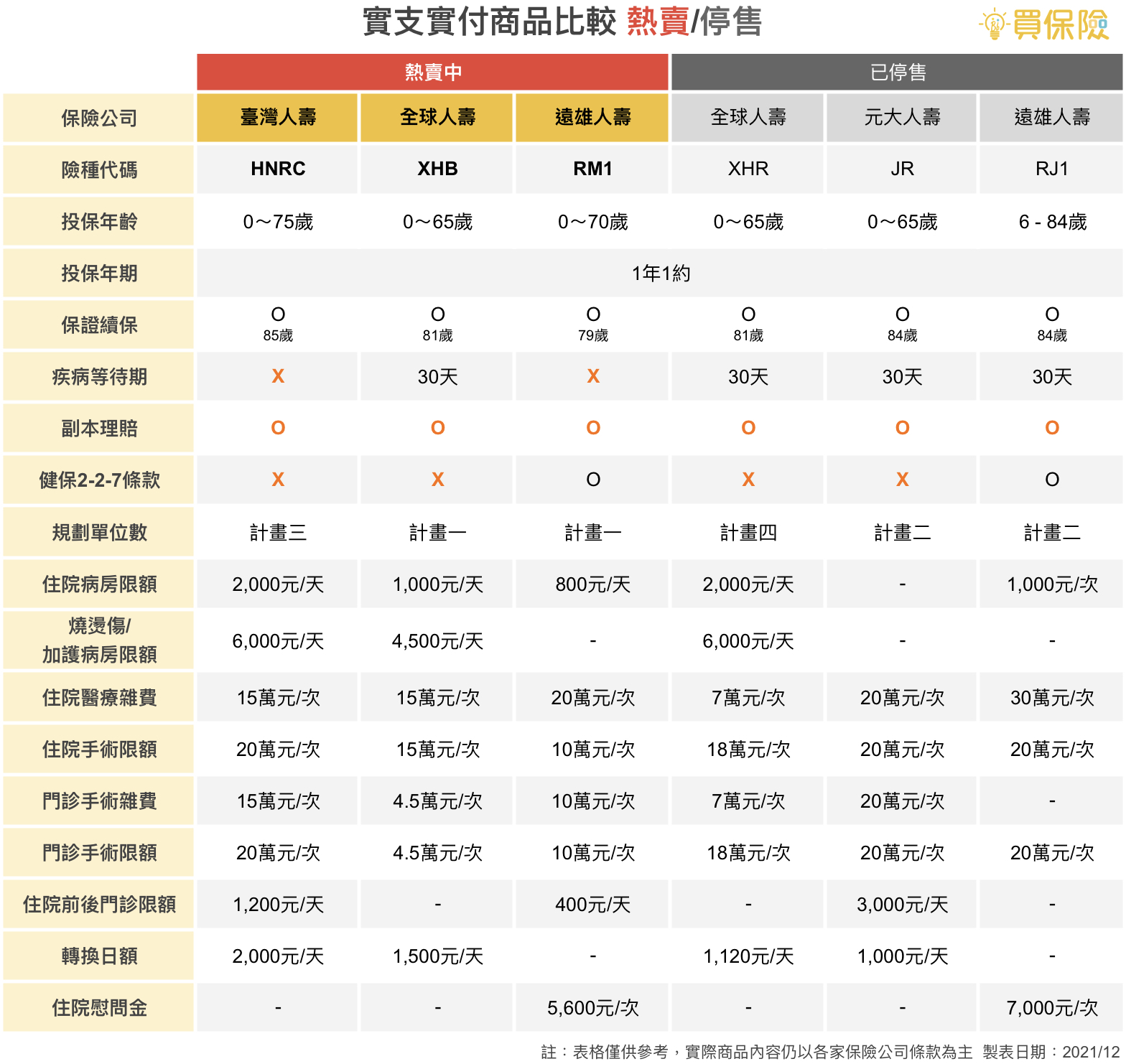Click the 買保險 lightbulb logo
This screenshot has height=1064, width=1126.
pyautogui.click(x=1043, y=24)
